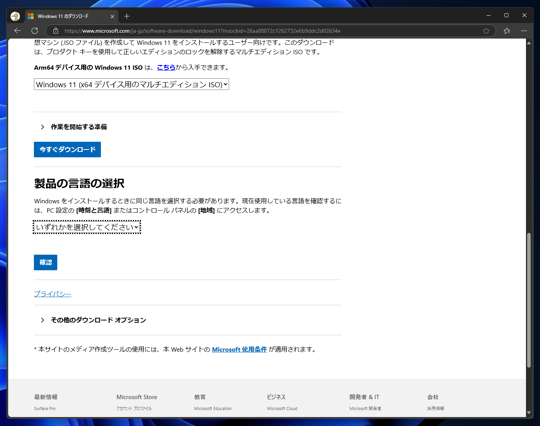Open browser settings and more menu
This screenshot has width=540, height=426.
524,31
